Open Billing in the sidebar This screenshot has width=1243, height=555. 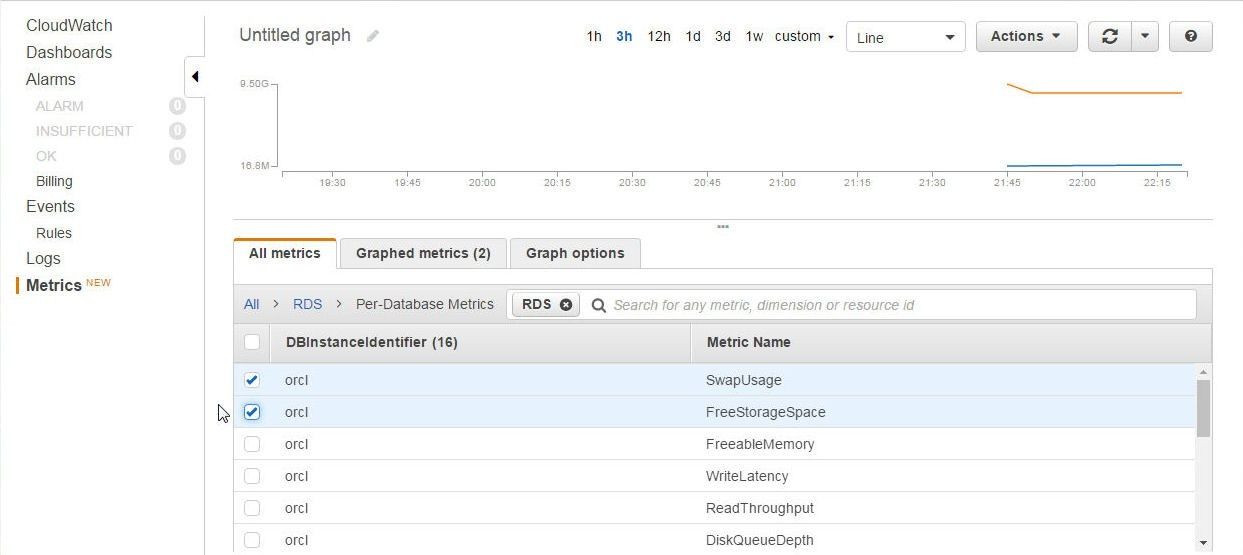click(x=54, y=181)
